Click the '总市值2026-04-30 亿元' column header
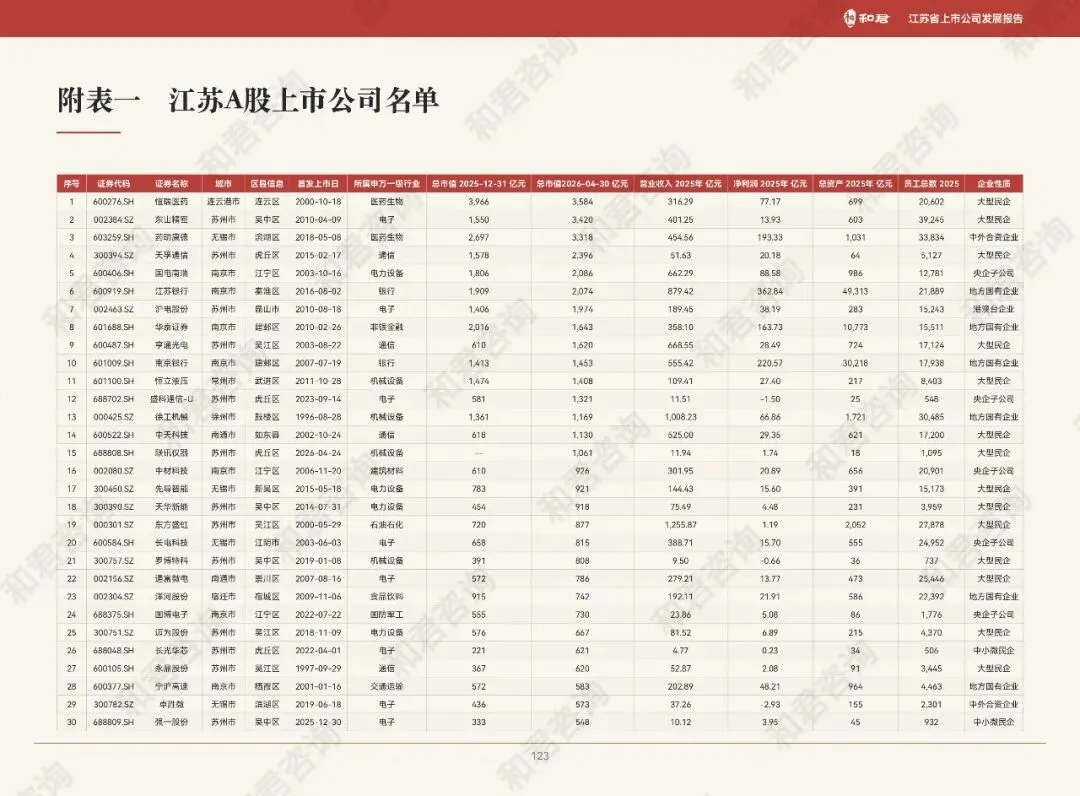This screenshot has height=796, width=1080. 582,184
